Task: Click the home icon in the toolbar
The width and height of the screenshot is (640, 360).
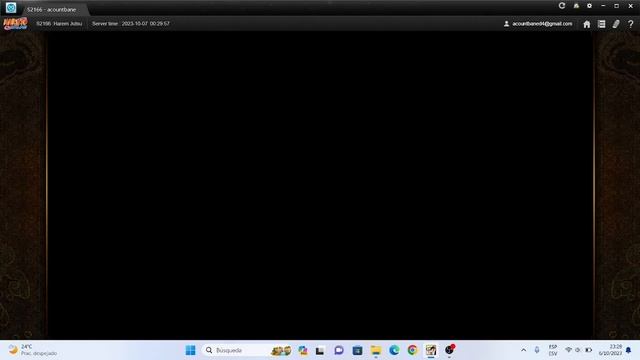Action: coord(587,24)
